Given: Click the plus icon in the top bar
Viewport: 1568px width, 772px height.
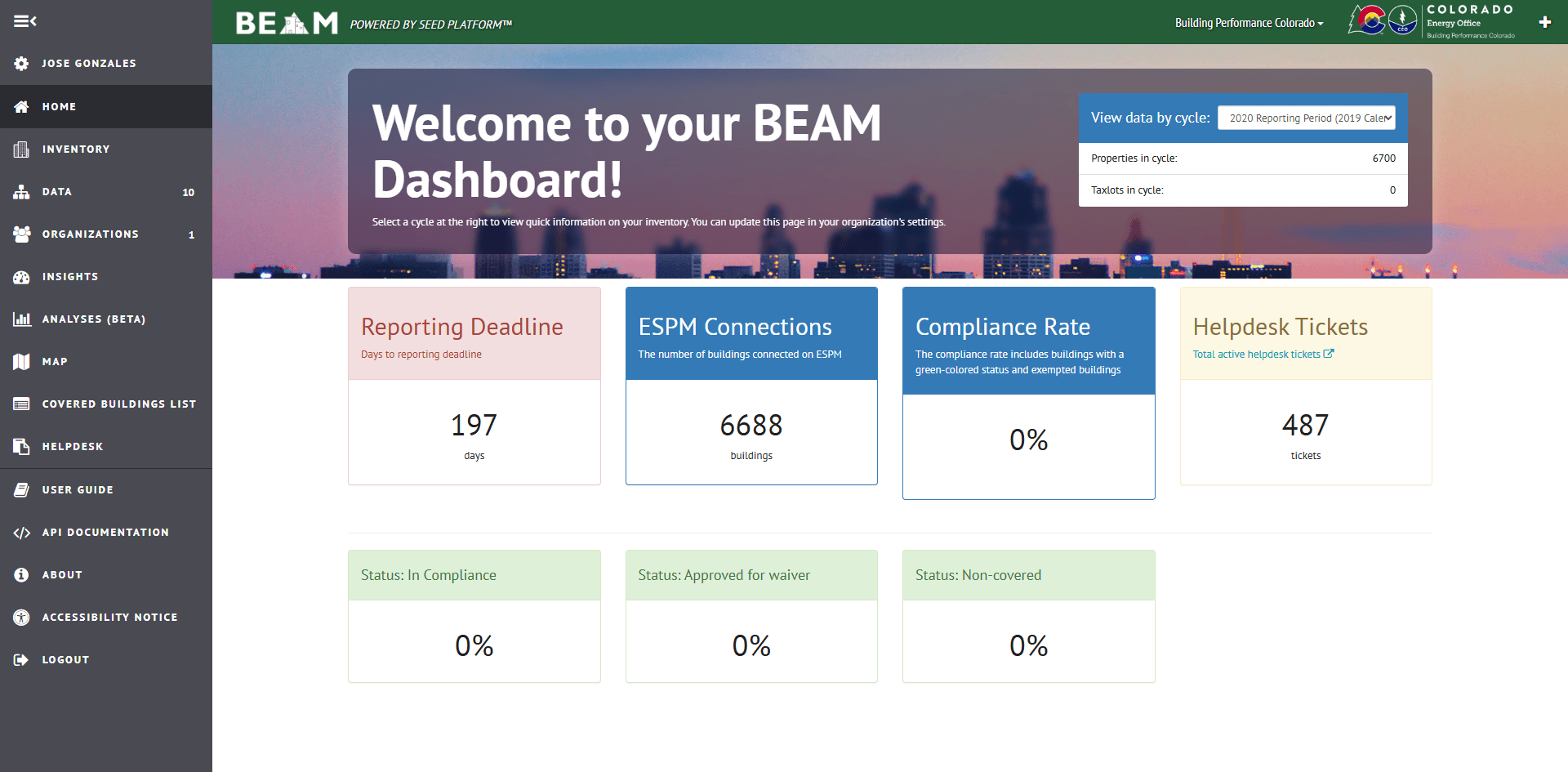Looking at the screenshot, I should click(1544, 22).
